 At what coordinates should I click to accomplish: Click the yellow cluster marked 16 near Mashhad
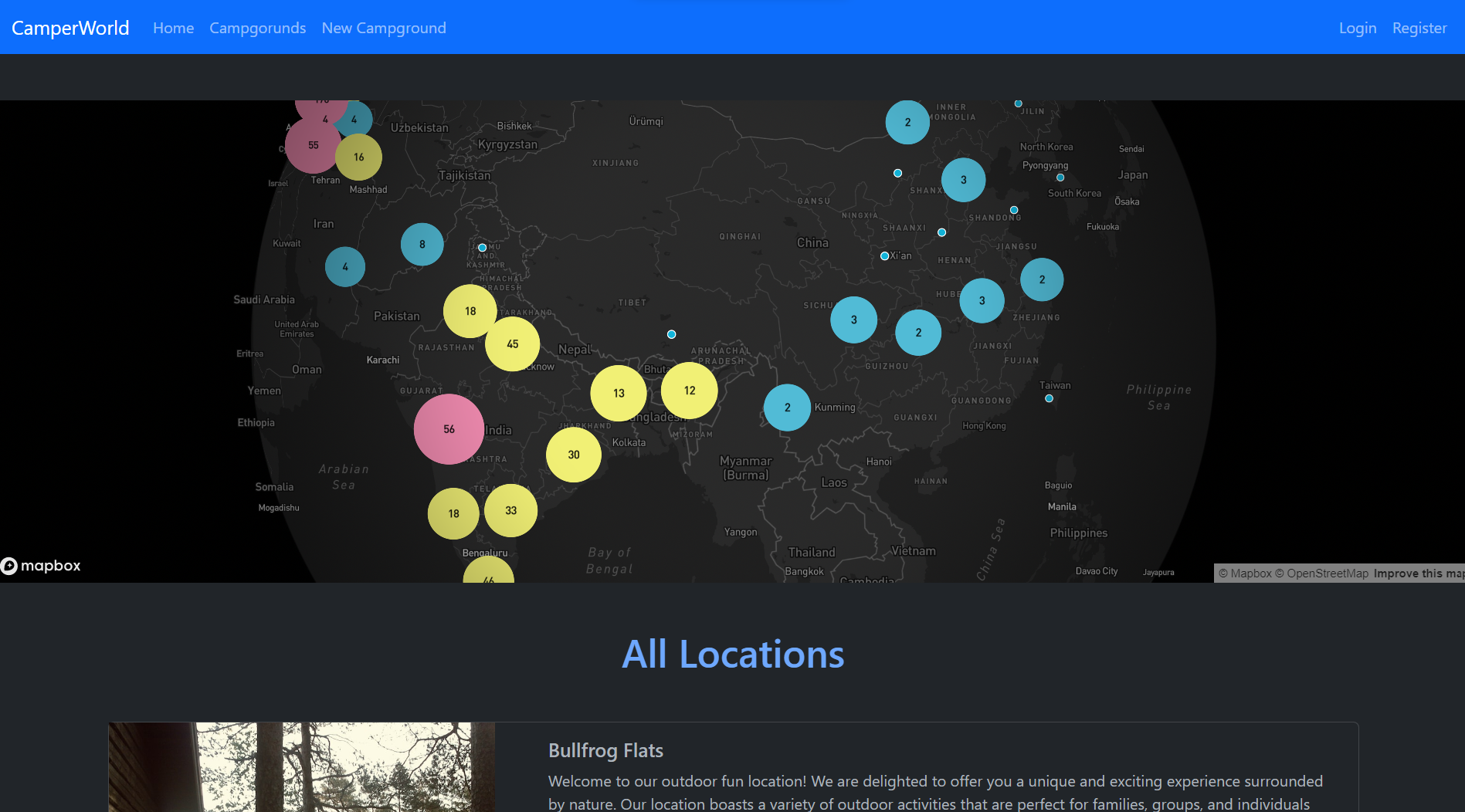(358, 157)
